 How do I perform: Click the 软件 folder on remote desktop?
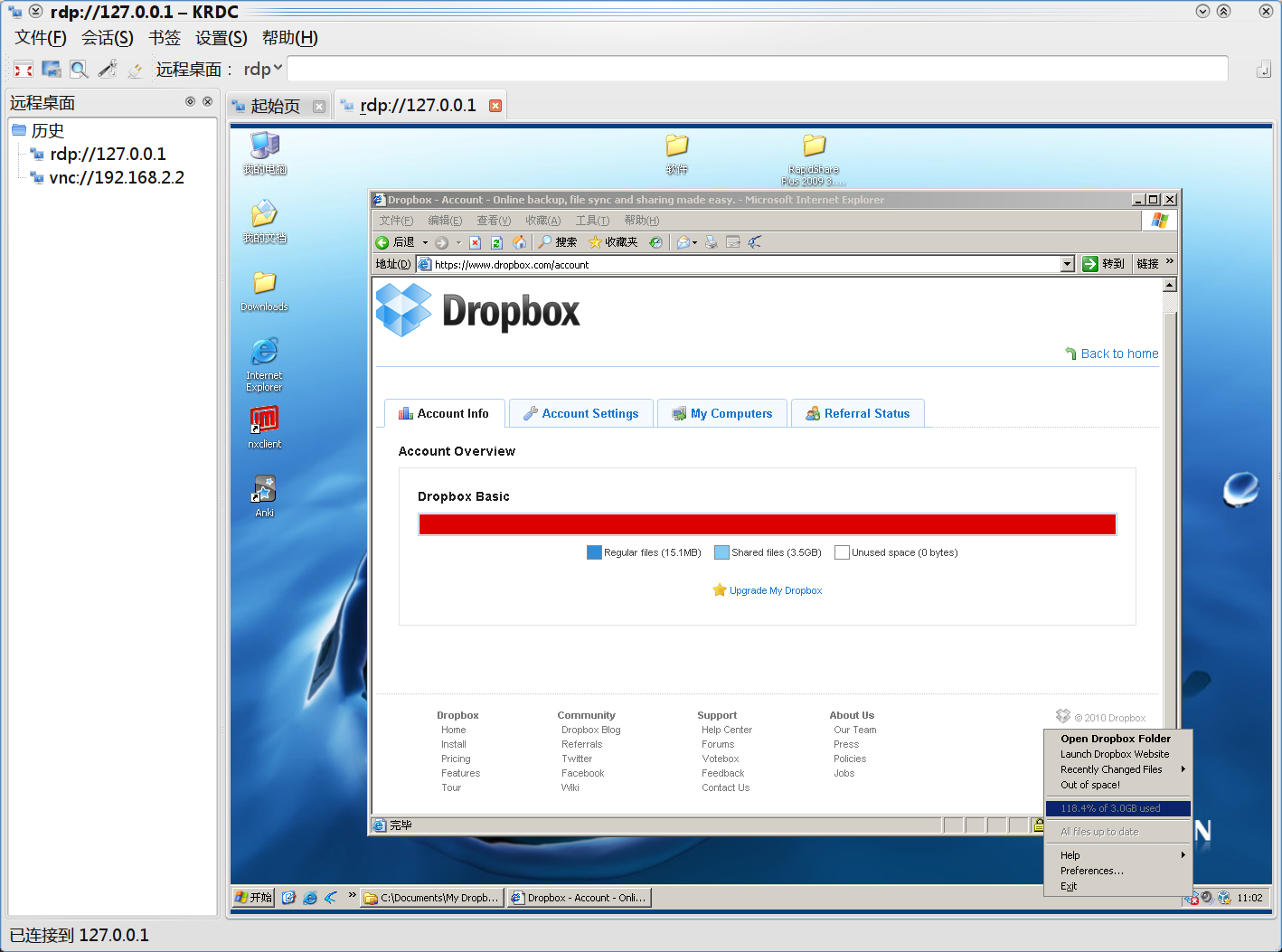[x=677, y=153]
